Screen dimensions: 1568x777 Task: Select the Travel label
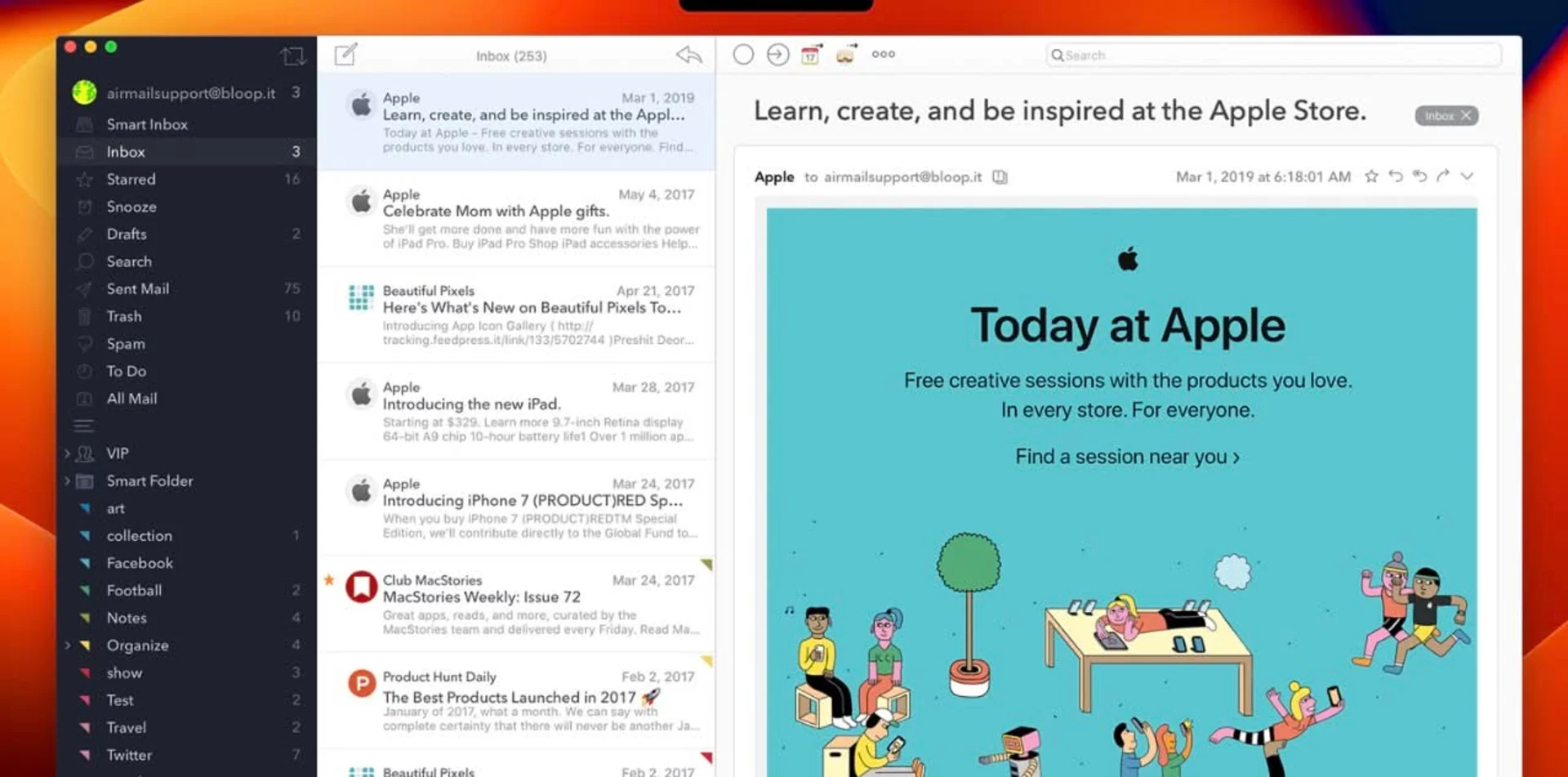point(186,728)
